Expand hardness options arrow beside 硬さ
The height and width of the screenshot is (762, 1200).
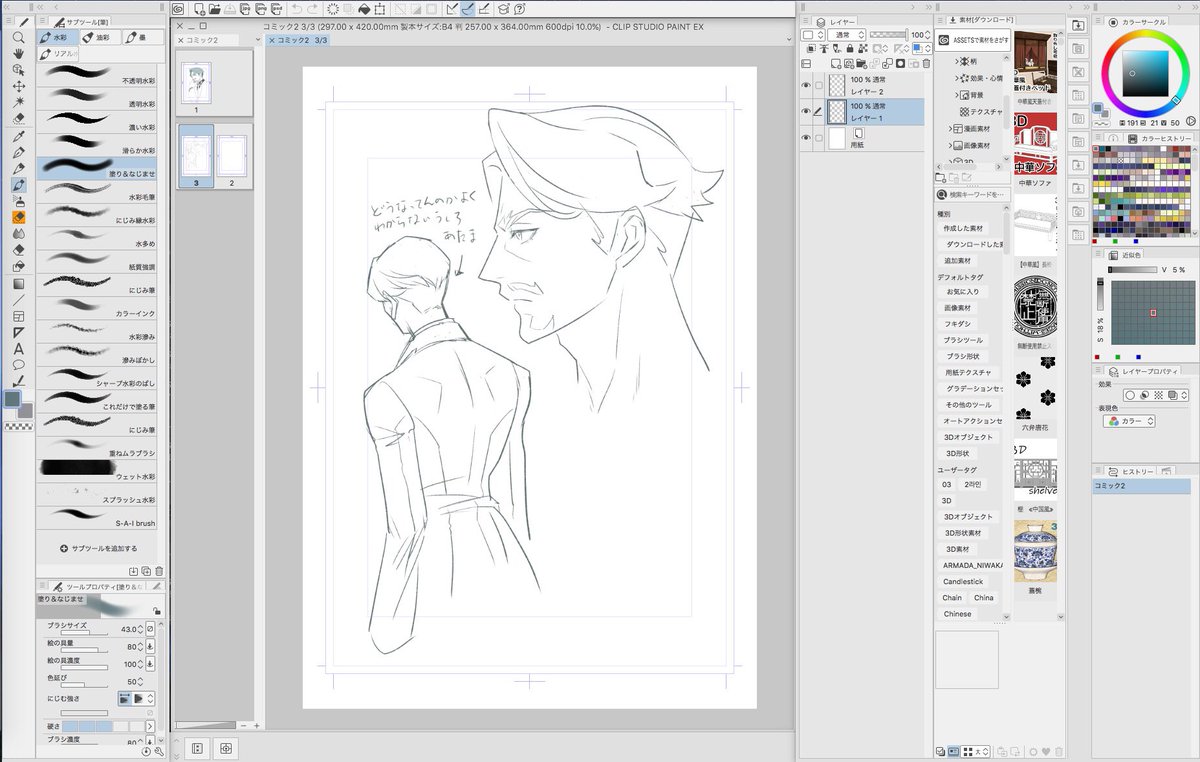pos(151,725)
